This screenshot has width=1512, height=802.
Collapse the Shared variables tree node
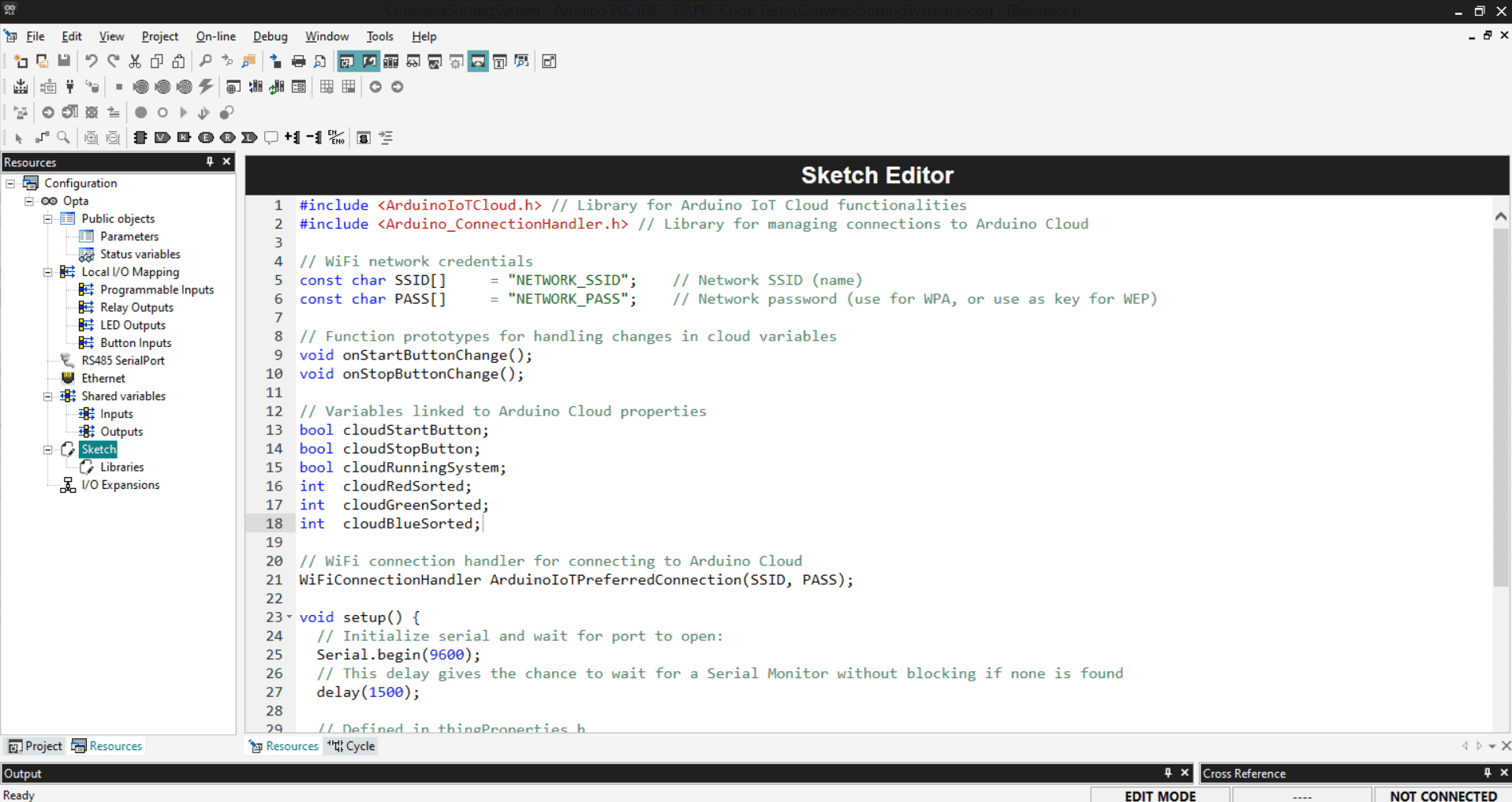click(x=48, y=396)
